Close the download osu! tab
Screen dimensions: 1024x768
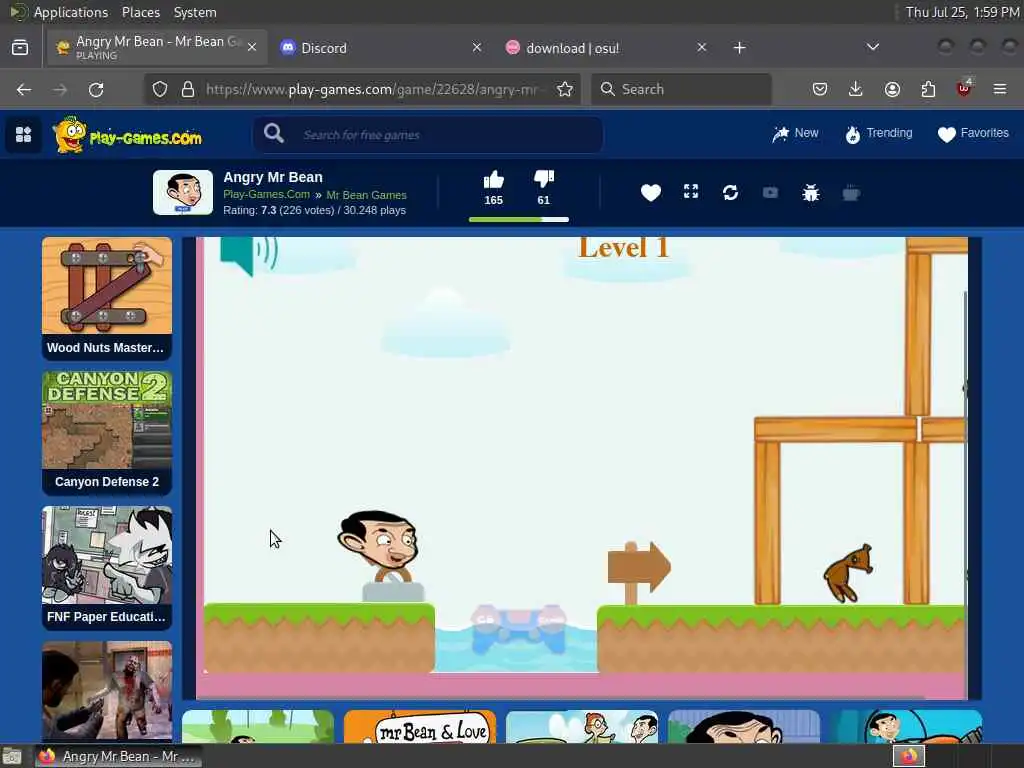pos(701,48)
